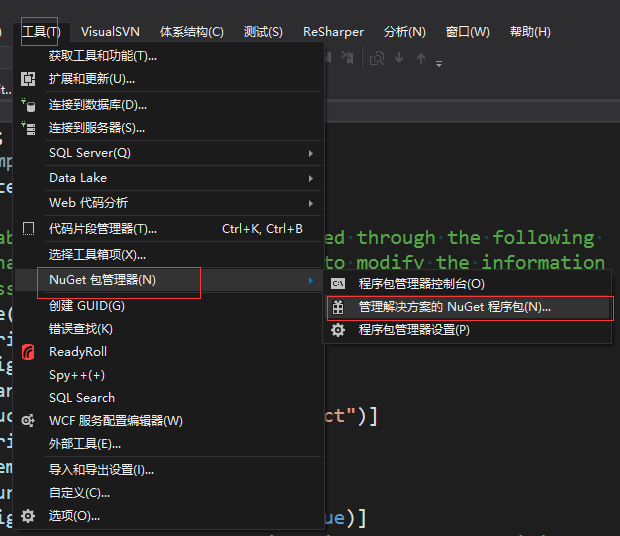
Task: Click the down arrow toolbar icon
Action: (399, 58)
